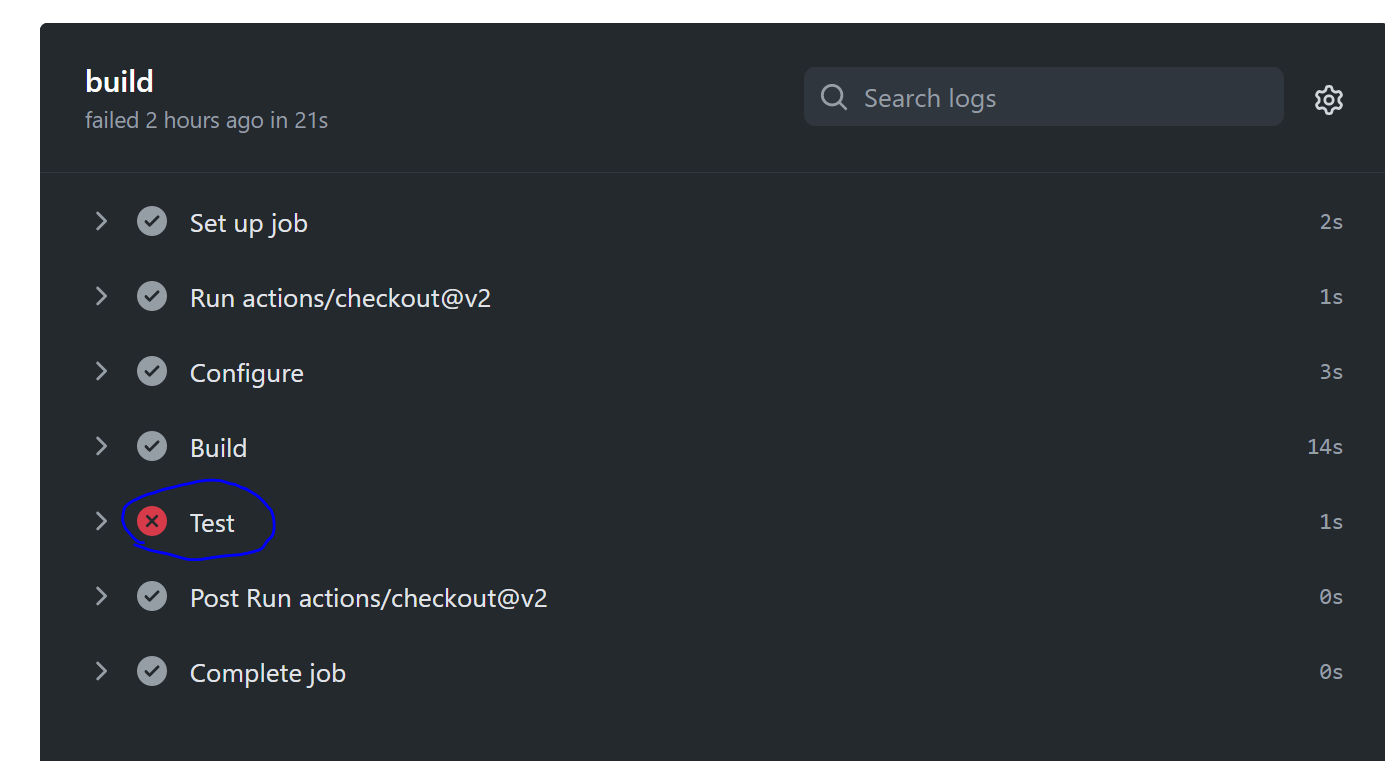The width and height of the screenshot is (1385, 761).
Task: Click the build job title
Action: (118, 81)
